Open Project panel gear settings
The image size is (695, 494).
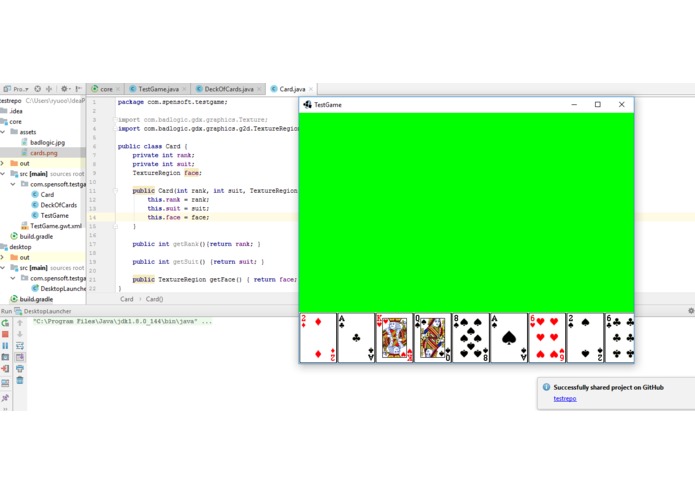click(65, 89)
